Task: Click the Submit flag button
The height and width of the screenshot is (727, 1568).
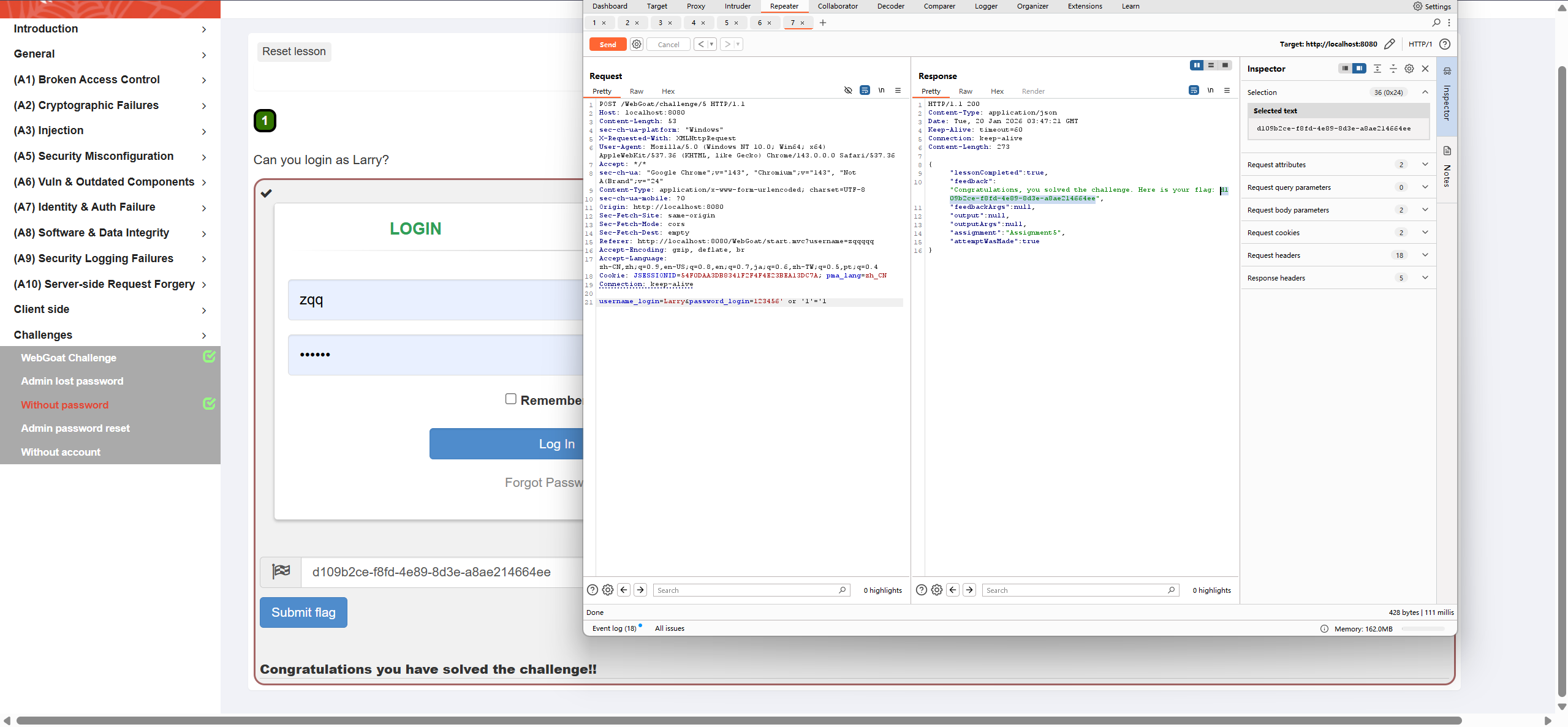Action: (303, 612)
